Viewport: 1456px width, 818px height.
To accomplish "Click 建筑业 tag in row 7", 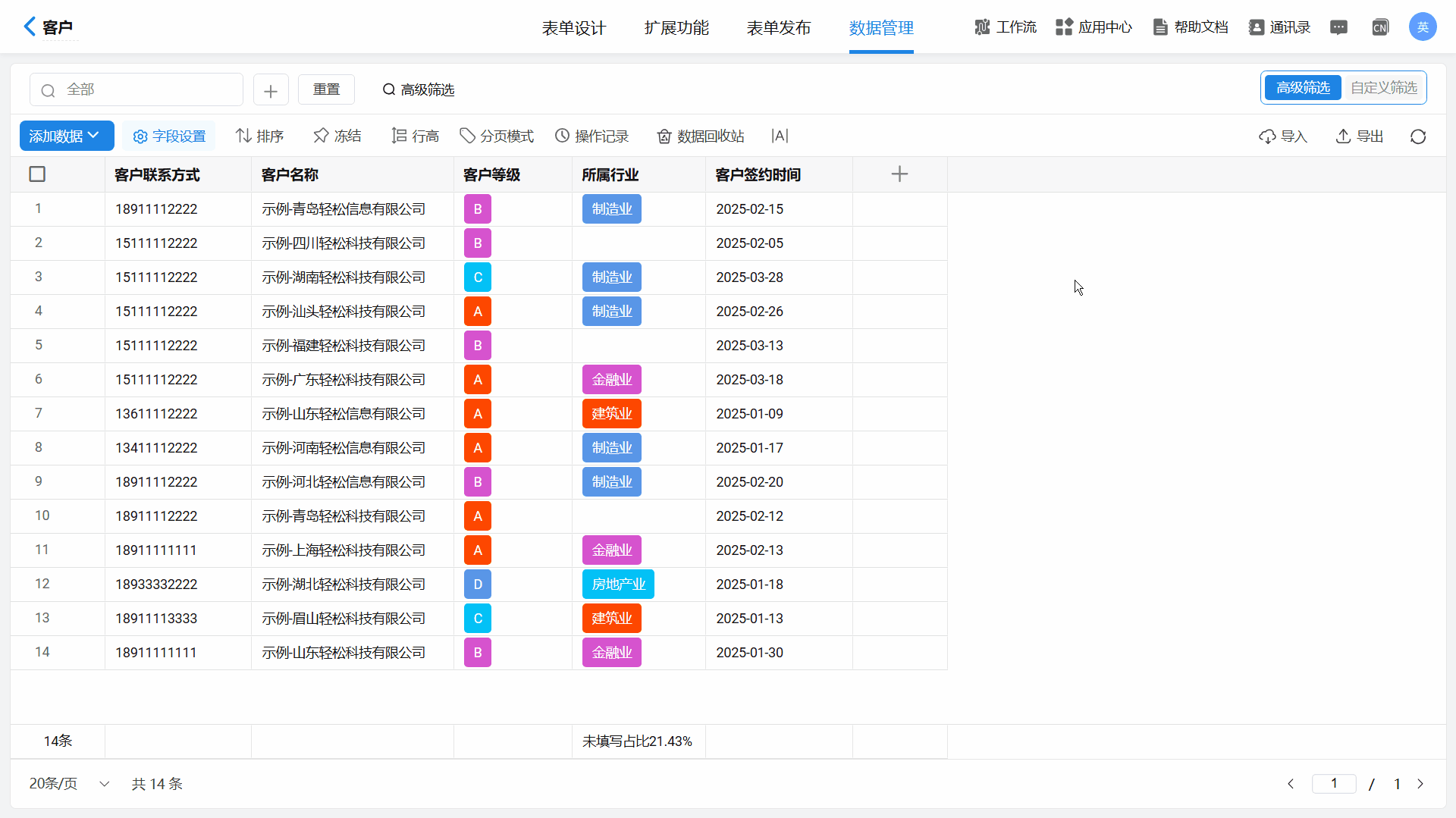I will pyautogui.click(x=612, y=414).
